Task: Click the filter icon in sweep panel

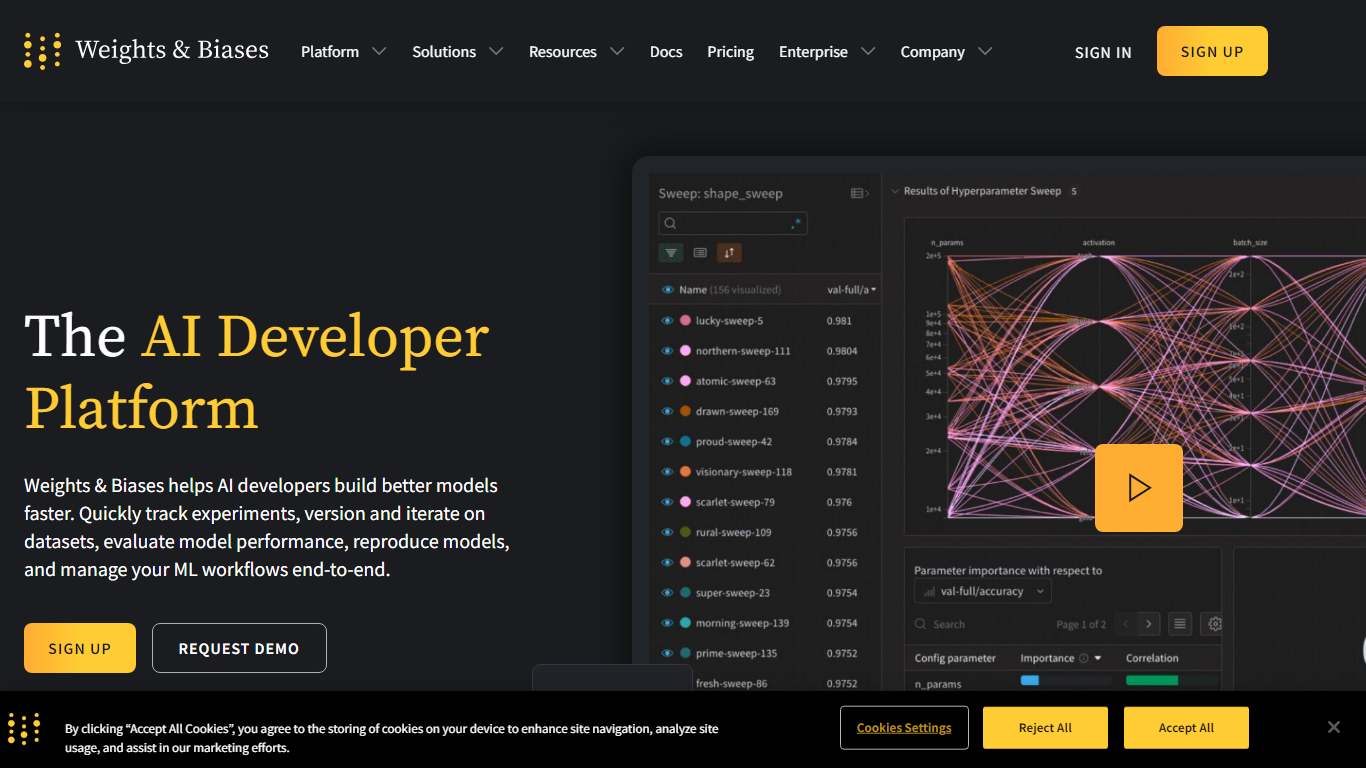Action: point(671,253)
